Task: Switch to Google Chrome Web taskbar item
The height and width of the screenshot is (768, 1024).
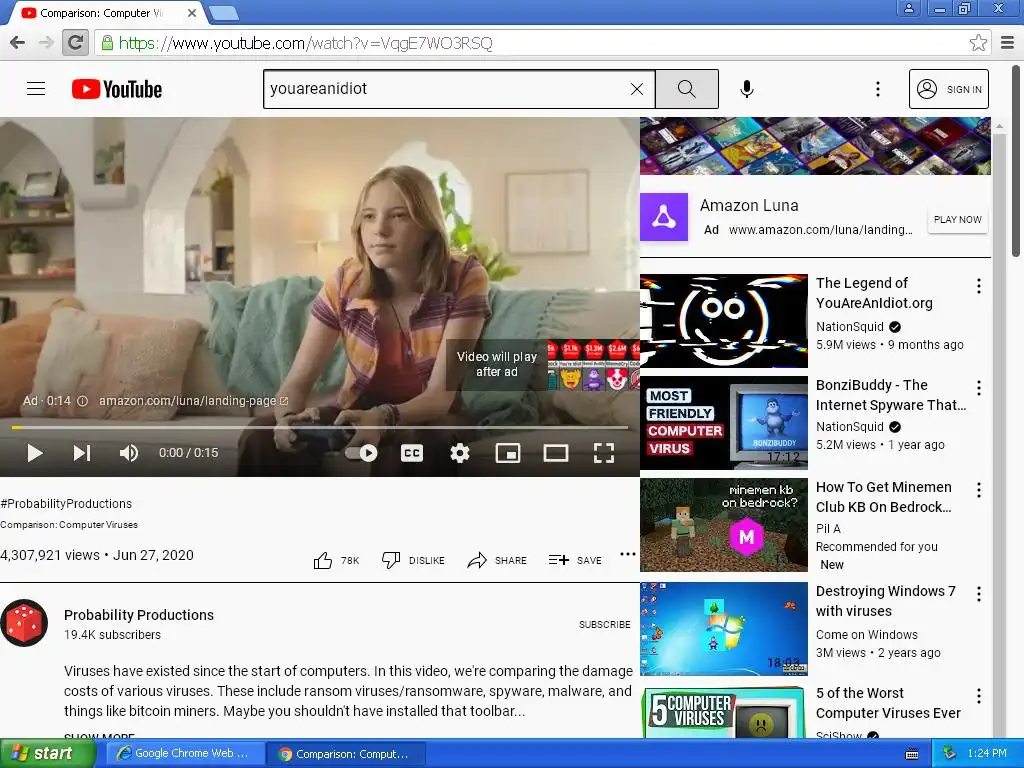Action: tap(185, 754)
